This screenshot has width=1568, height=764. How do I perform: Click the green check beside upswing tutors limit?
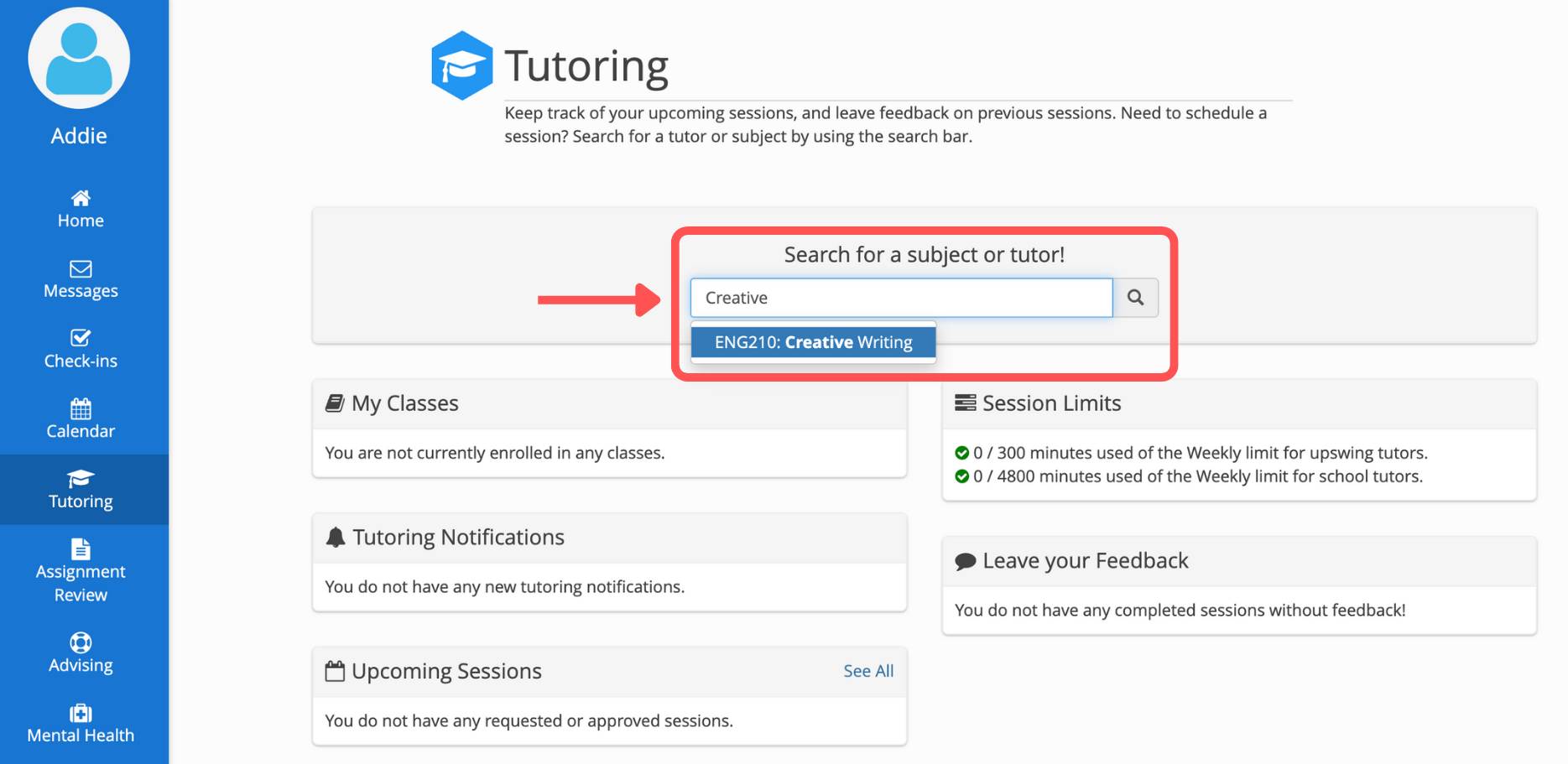pyautogui.click(x=962, y=452)
